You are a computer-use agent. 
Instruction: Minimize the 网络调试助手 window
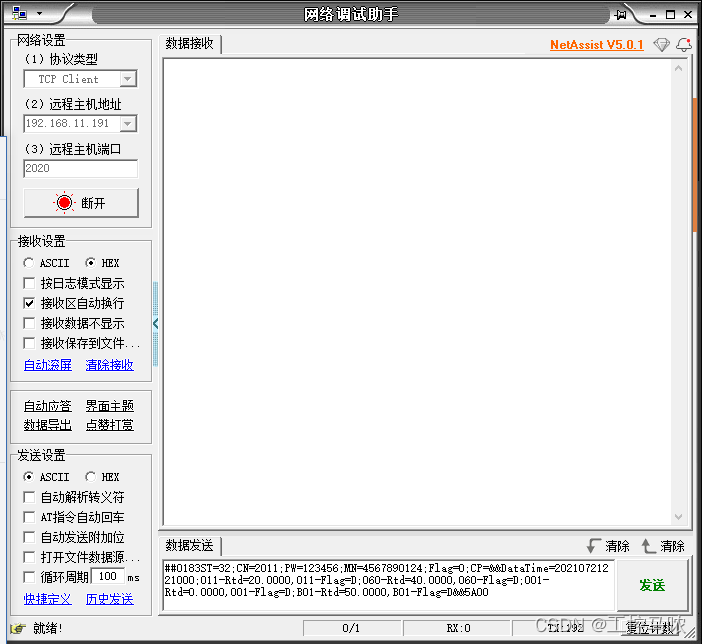pyautogui.click(x=653, y=15)
